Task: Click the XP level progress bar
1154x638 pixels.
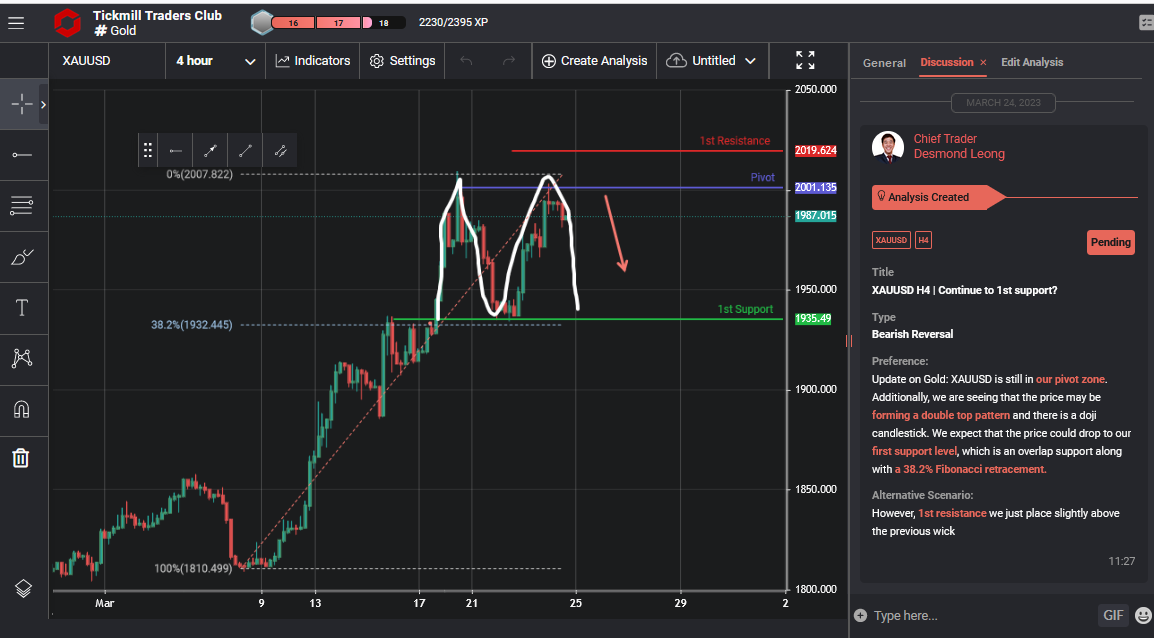Action: [339, 23]
